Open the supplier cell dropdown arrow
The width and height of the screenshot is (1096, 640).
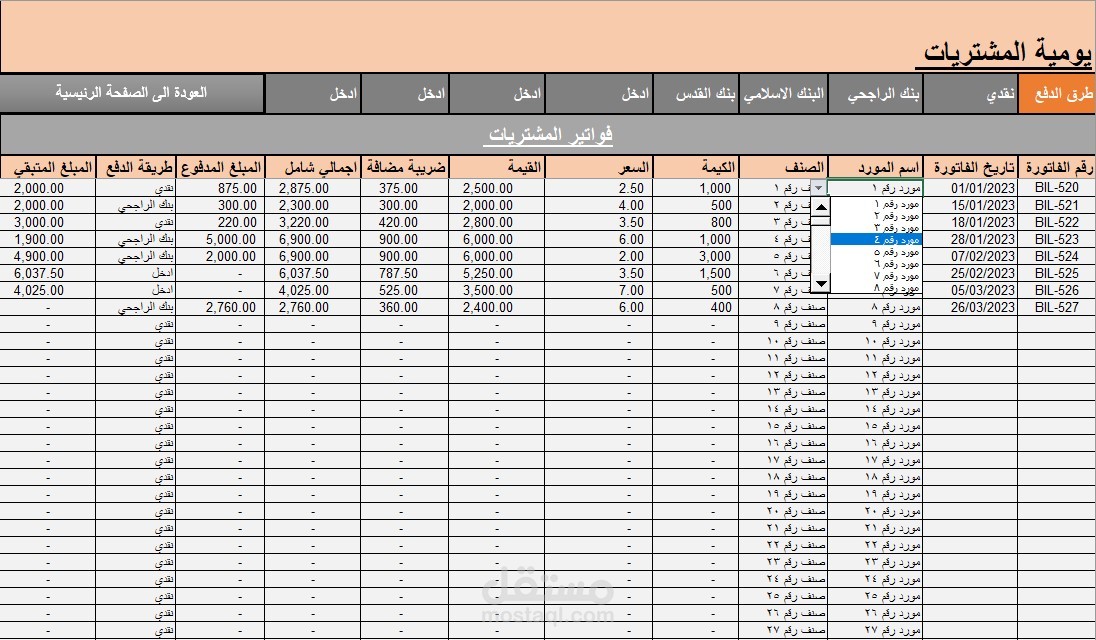click(819, 188)
